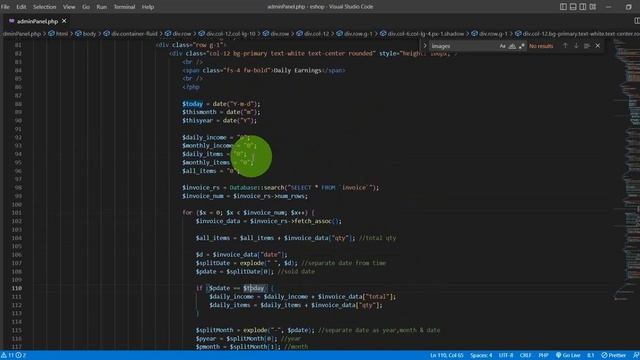Click the $today variable on line 88

coord(192,104)
